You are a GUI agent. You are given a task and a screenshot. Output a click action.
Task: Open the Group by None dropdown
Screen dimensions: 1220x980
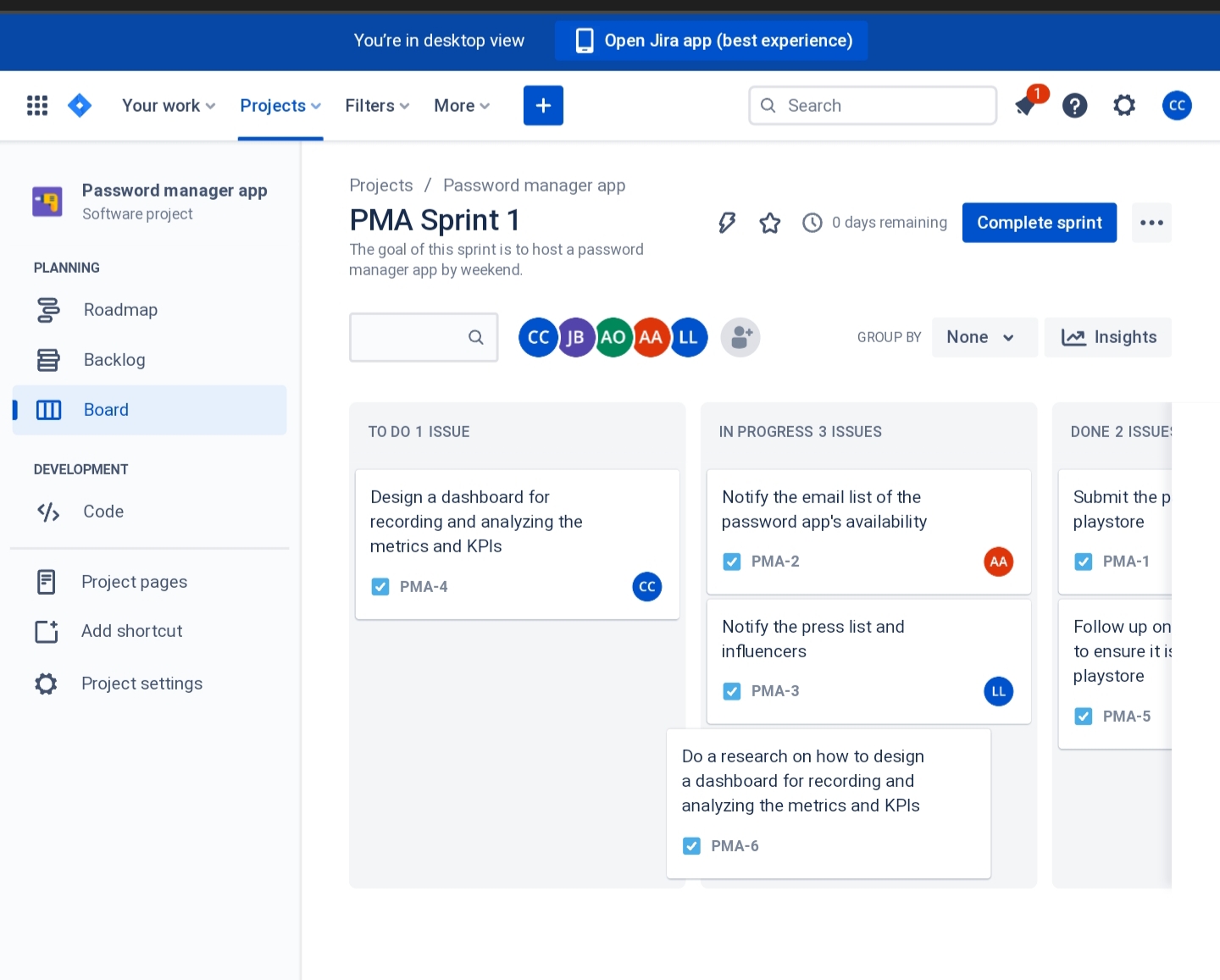click(984, 337)
